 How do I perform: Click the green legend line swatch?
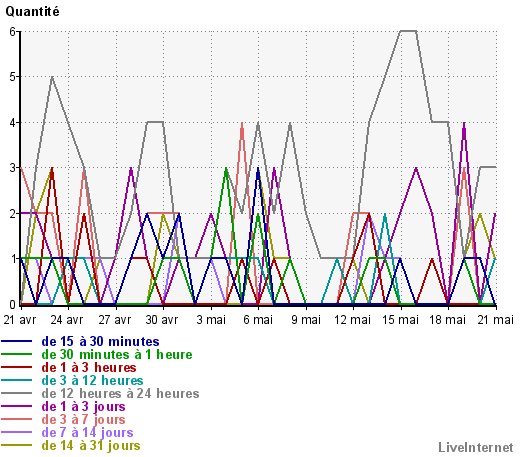pyautogui.click(x=17, y=355)
